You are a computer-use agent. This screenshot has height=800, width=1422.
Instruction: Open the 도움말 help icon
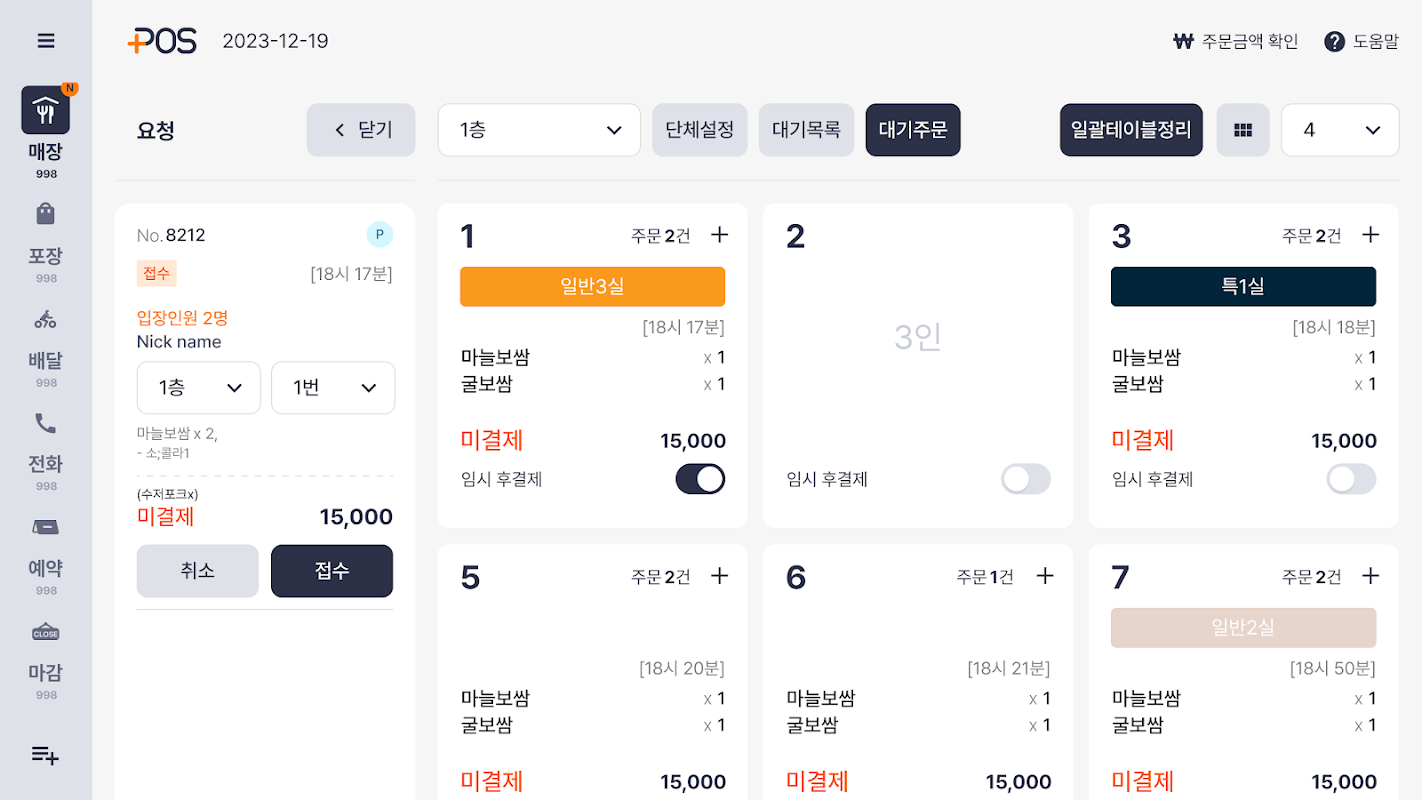pos(1334,41)
